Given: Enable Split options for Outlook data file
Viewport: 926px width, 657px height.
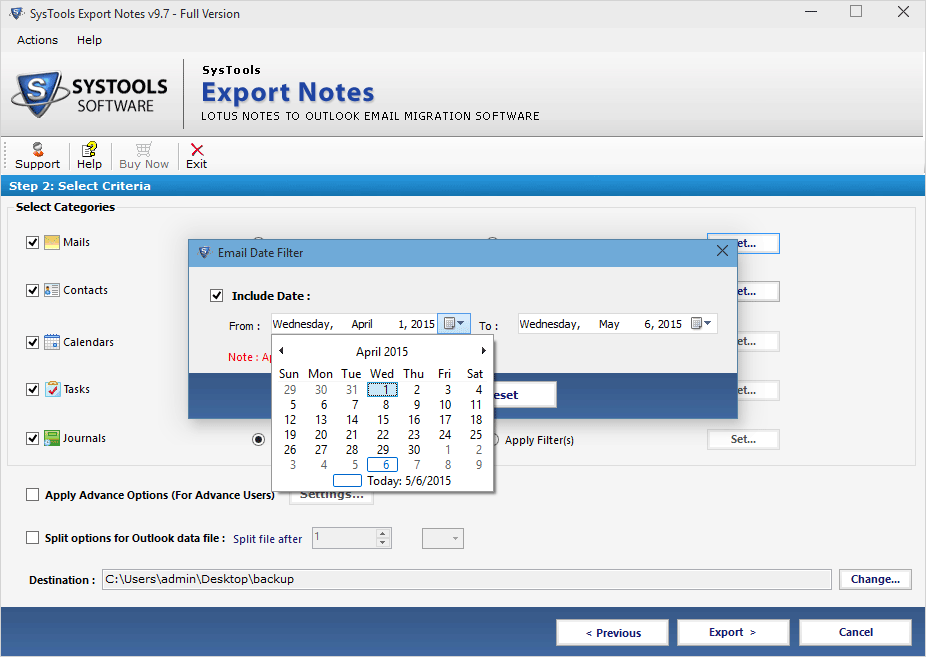Looking at the screenshot, I should pos(32,538).
